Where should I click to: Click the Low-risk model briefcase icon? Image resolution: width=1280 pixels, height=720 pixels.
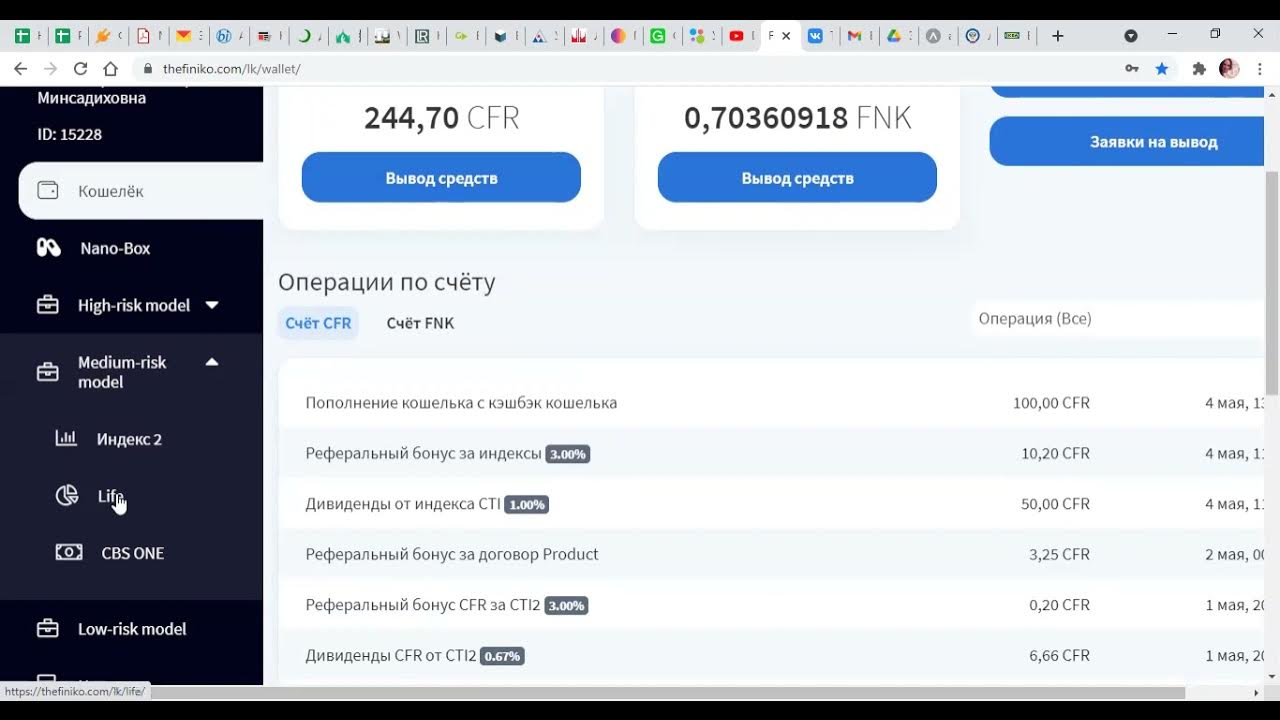[47, 629]
